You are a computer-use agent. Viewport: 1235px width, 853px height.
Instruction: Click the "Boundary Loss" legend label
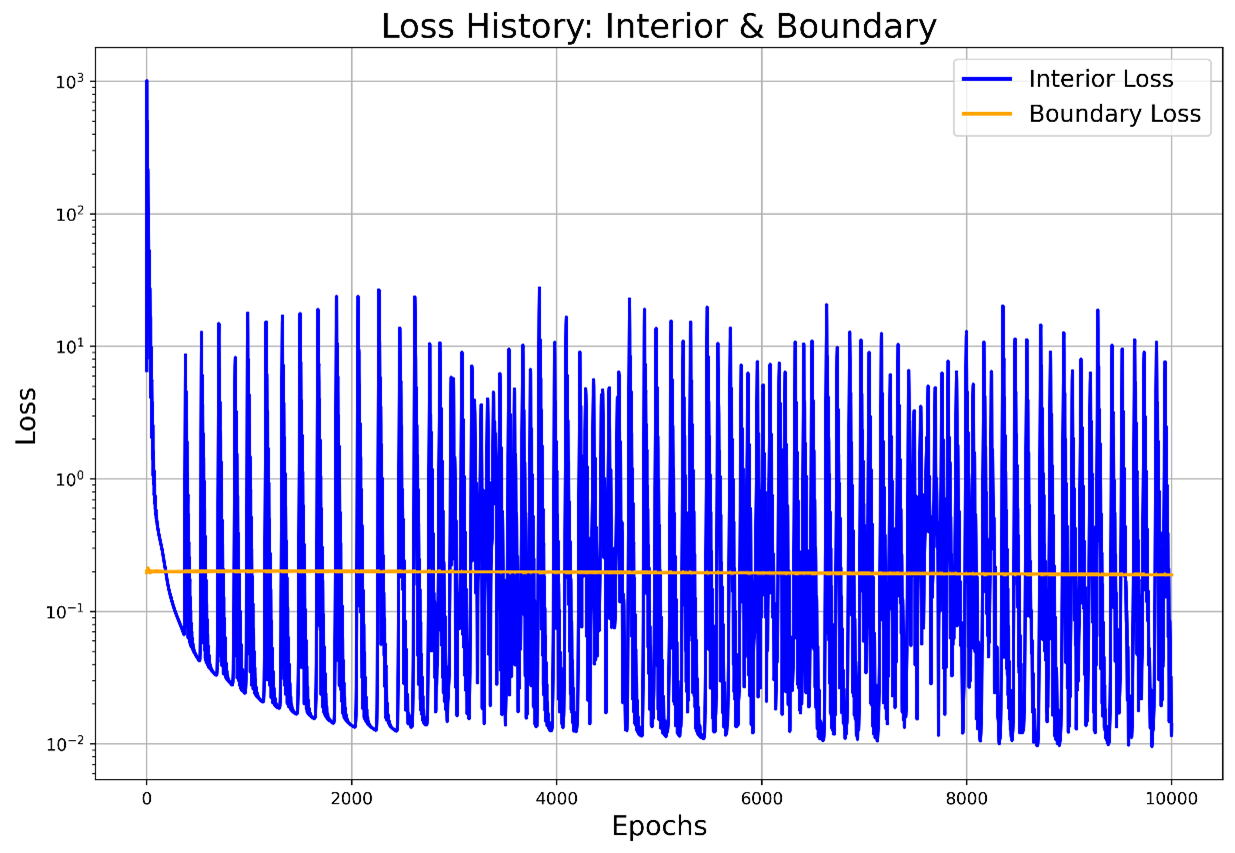click(1114, 114)
